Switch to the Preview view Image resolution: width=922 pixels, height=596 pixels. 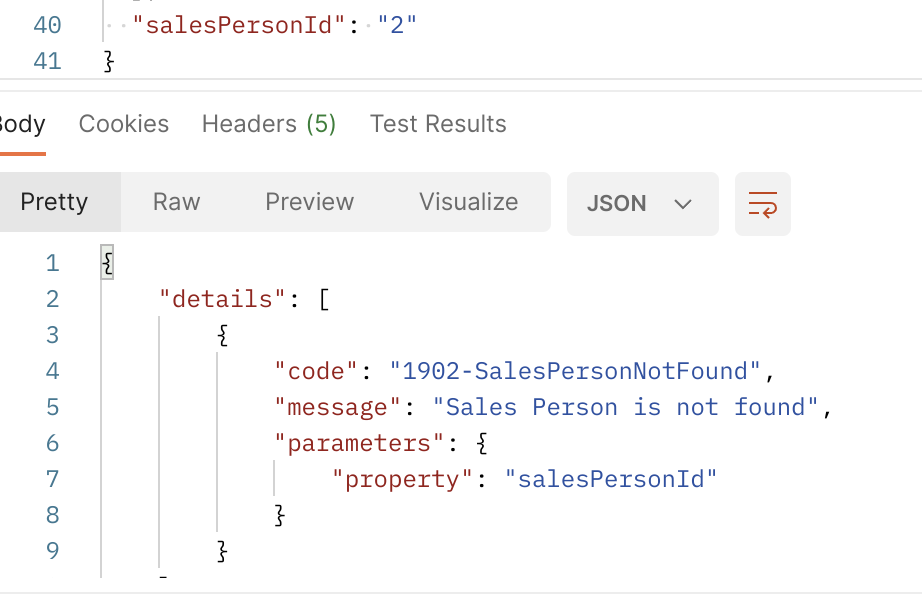[310, 202]
